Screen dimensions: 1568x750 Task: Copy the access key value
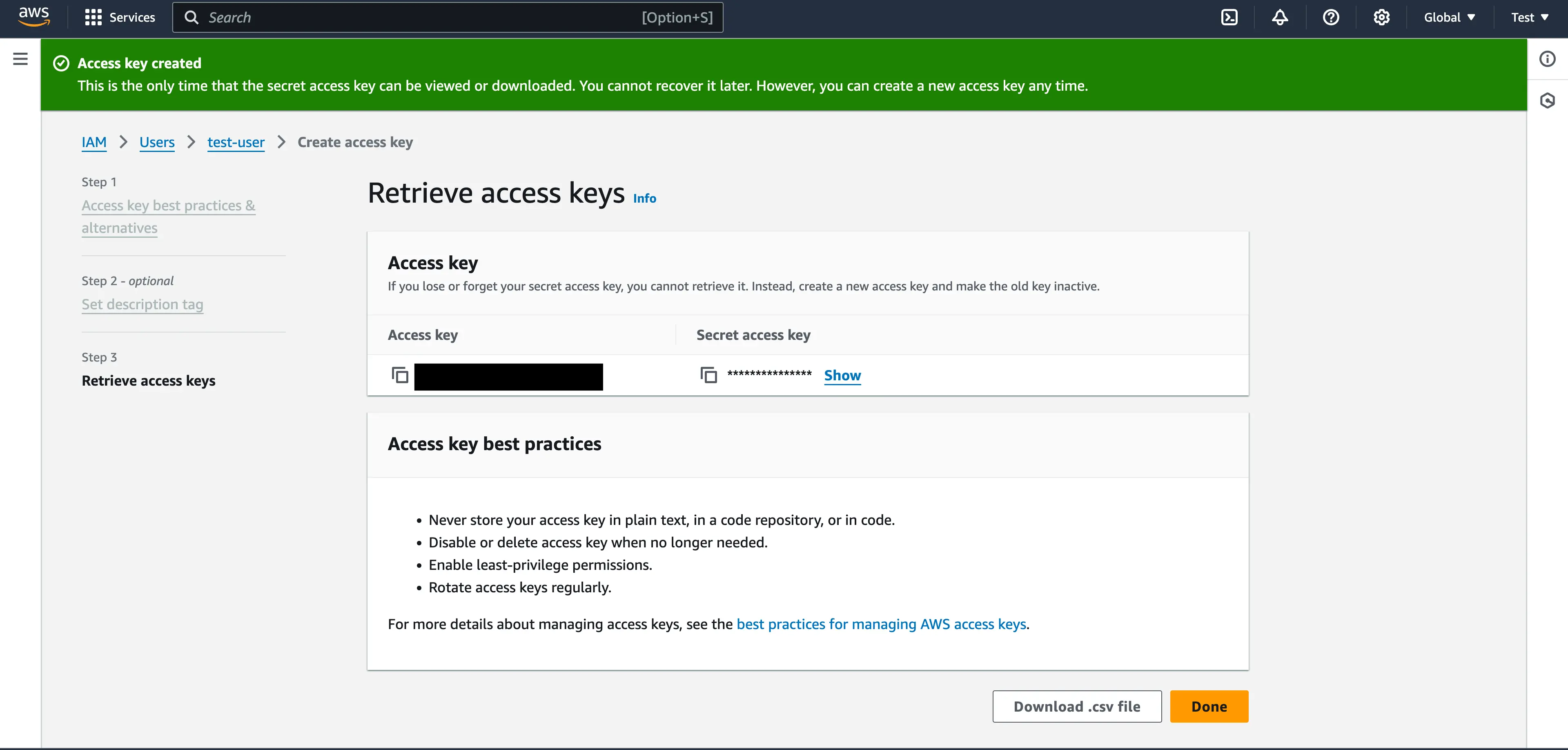(x=399, y=375)
